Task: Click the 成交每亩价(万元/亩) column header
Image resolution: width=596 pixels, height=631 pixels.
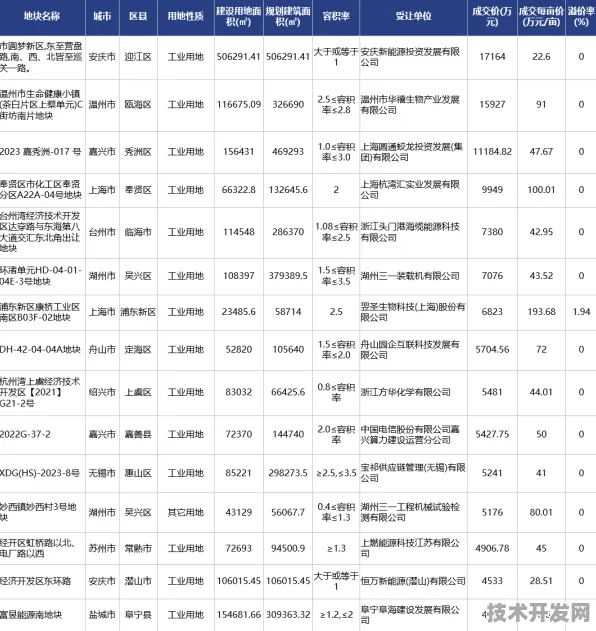Action: 541,16
